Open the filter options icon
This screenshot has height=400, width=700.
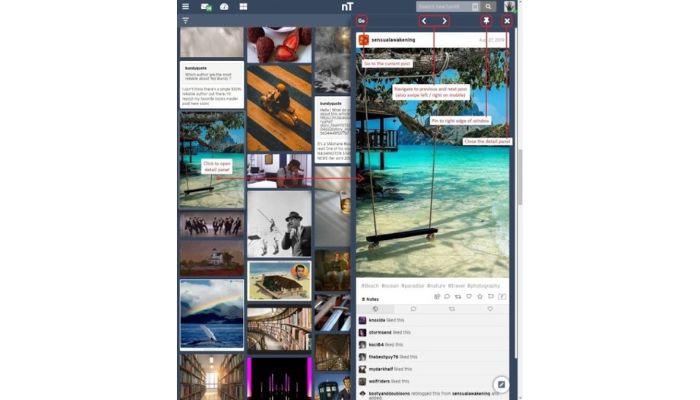(186, 21)
